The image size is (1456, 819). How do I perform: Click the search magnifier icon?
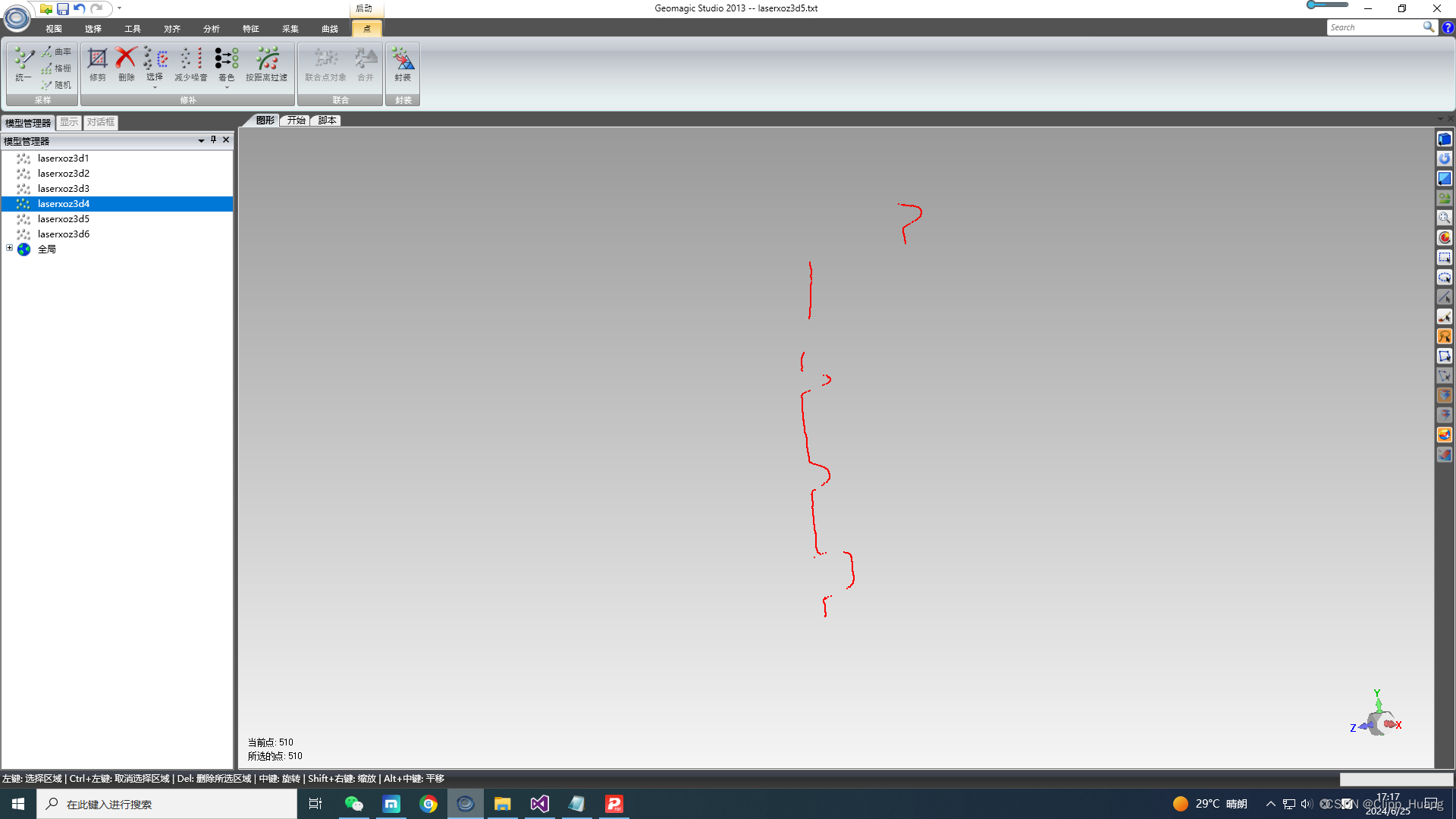click(x=1429, y=27)
